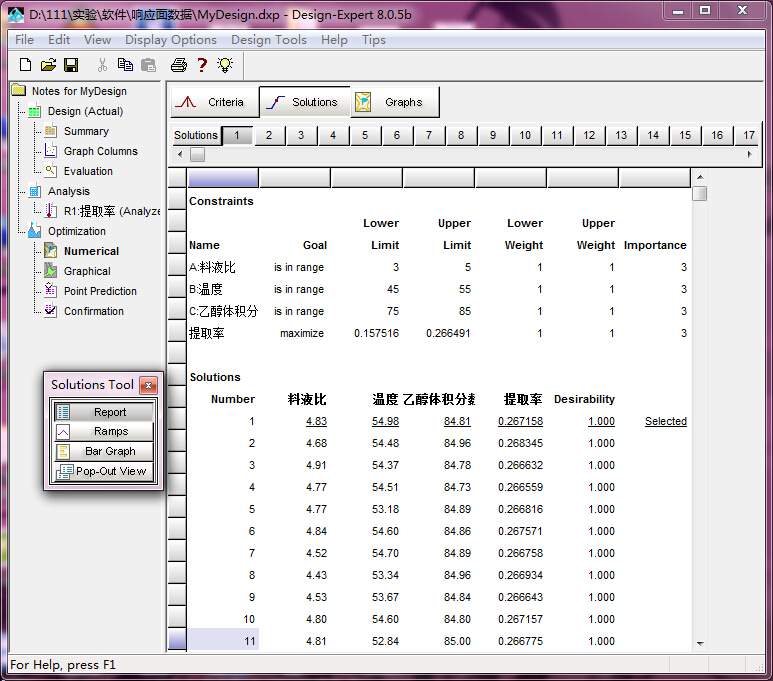Select Point Prediction tree node
Screen dimensions: 773x681
click(x=100, y=291)
